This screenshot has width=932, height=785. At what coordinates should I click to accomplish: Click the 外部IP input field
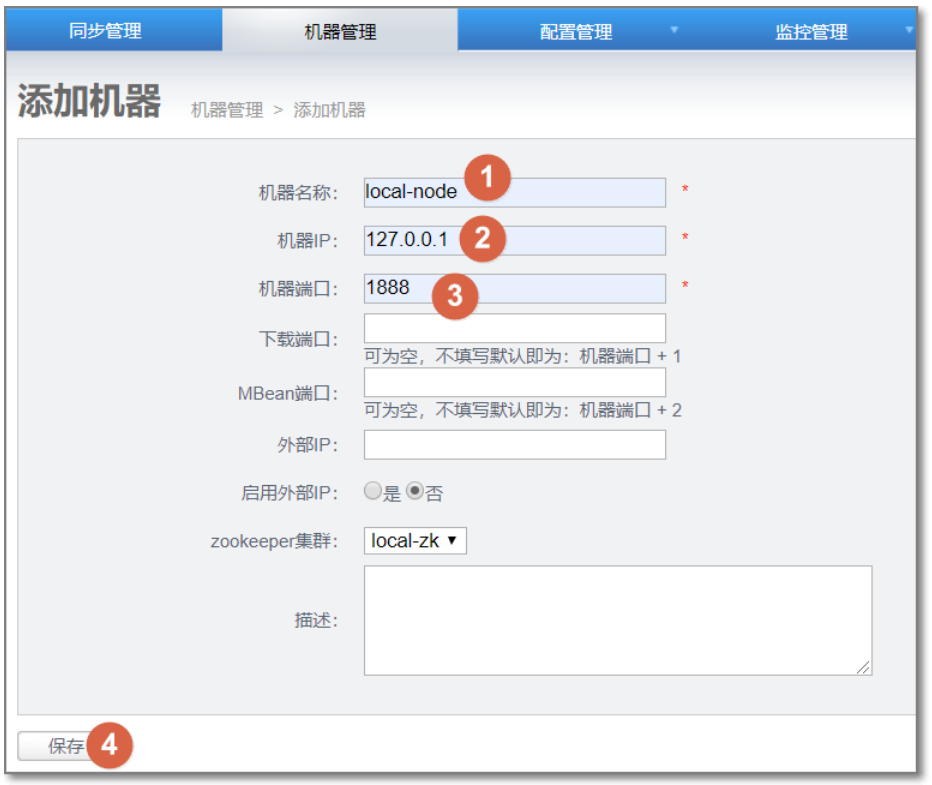[515, 445]
